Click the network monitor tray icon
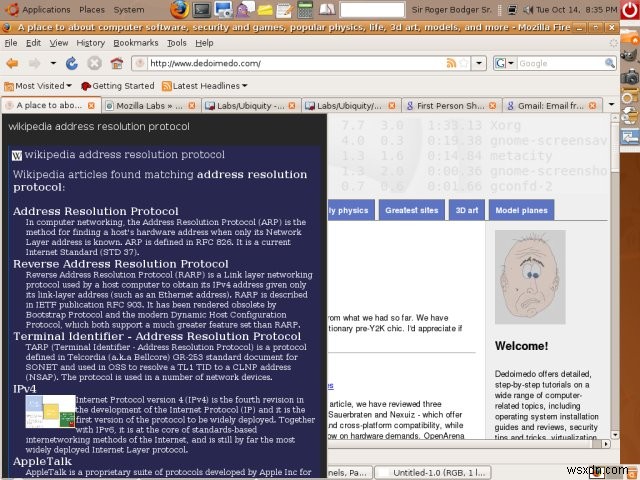 (x=513, y=10)
